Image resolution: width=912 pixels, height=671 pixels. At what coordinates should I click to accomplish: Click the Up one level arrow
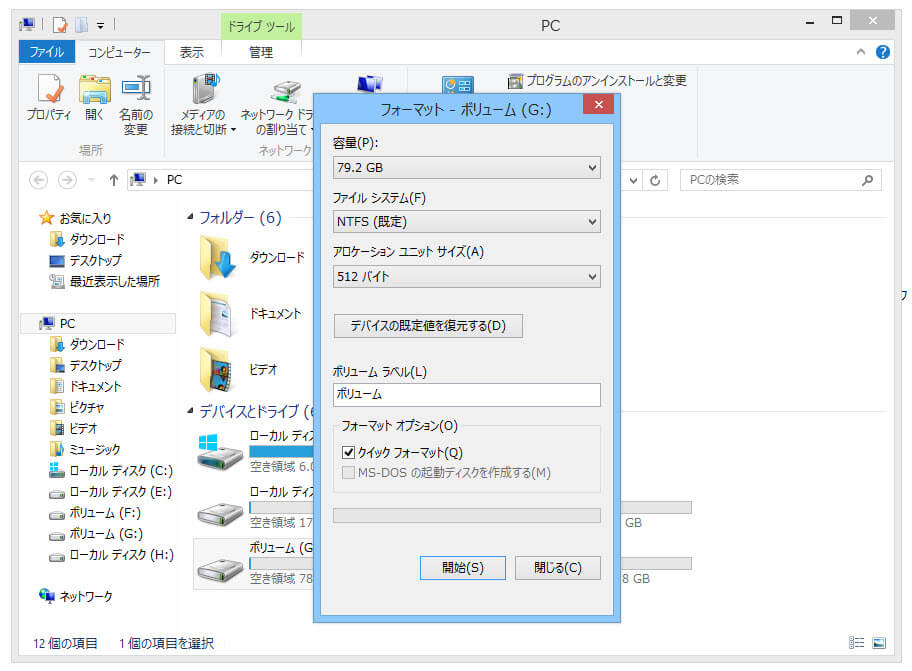[113, 180]
